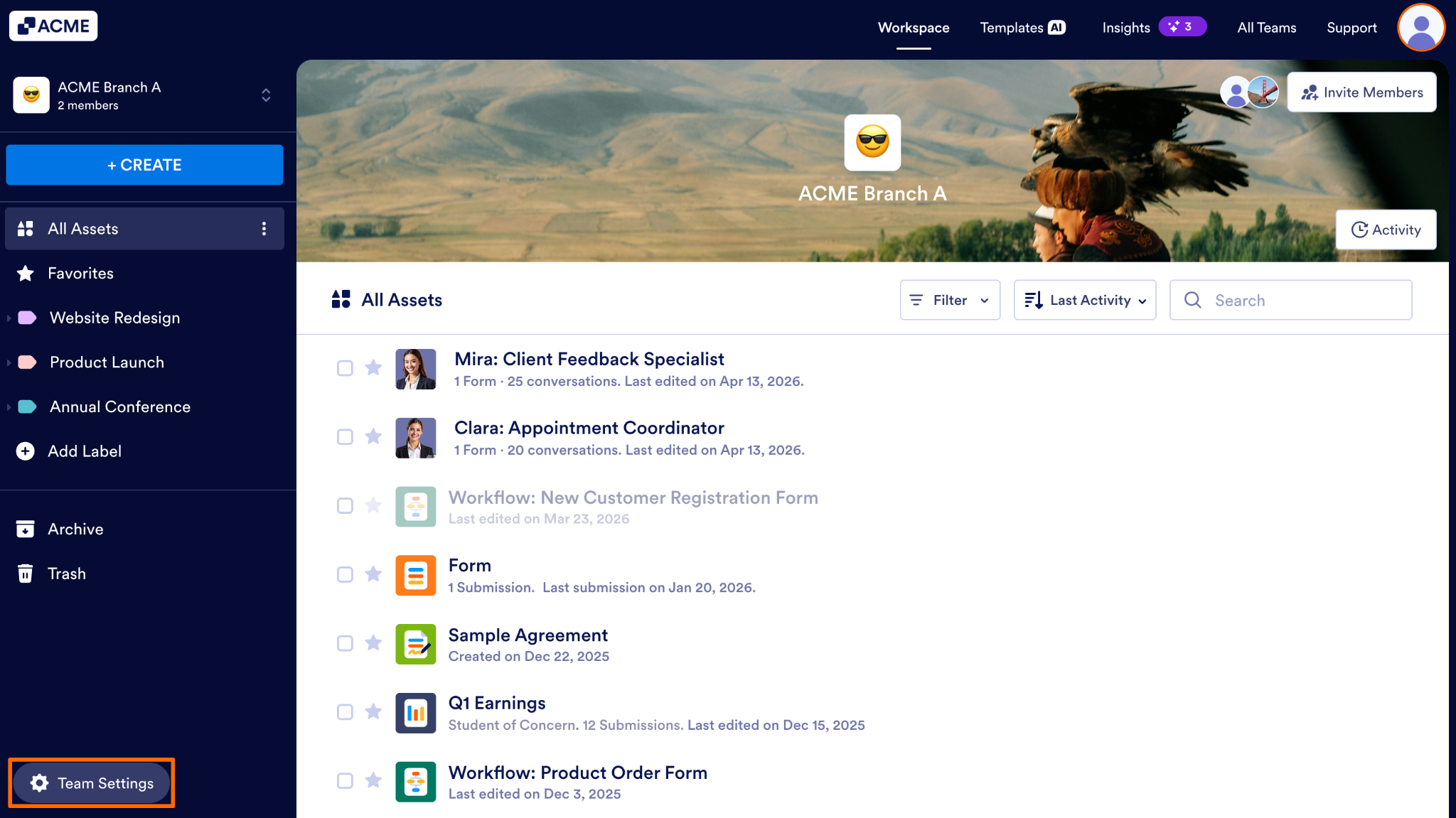This screenshot has width=1456, height=818.
Task: Check the Product Order Form row checkbox
Action: pyautogui.click(x=345, y=781)
